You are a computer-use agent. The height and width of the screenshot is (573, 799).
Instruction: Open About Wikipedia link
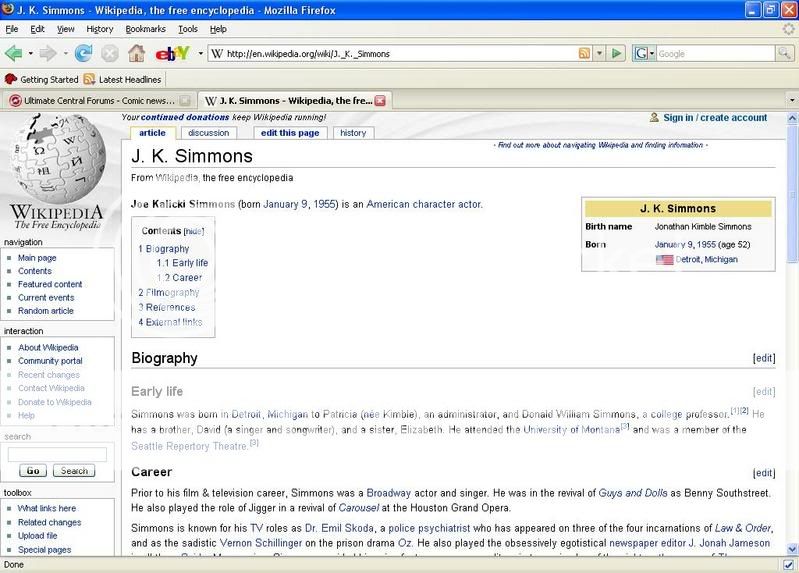tap(48, 347)
